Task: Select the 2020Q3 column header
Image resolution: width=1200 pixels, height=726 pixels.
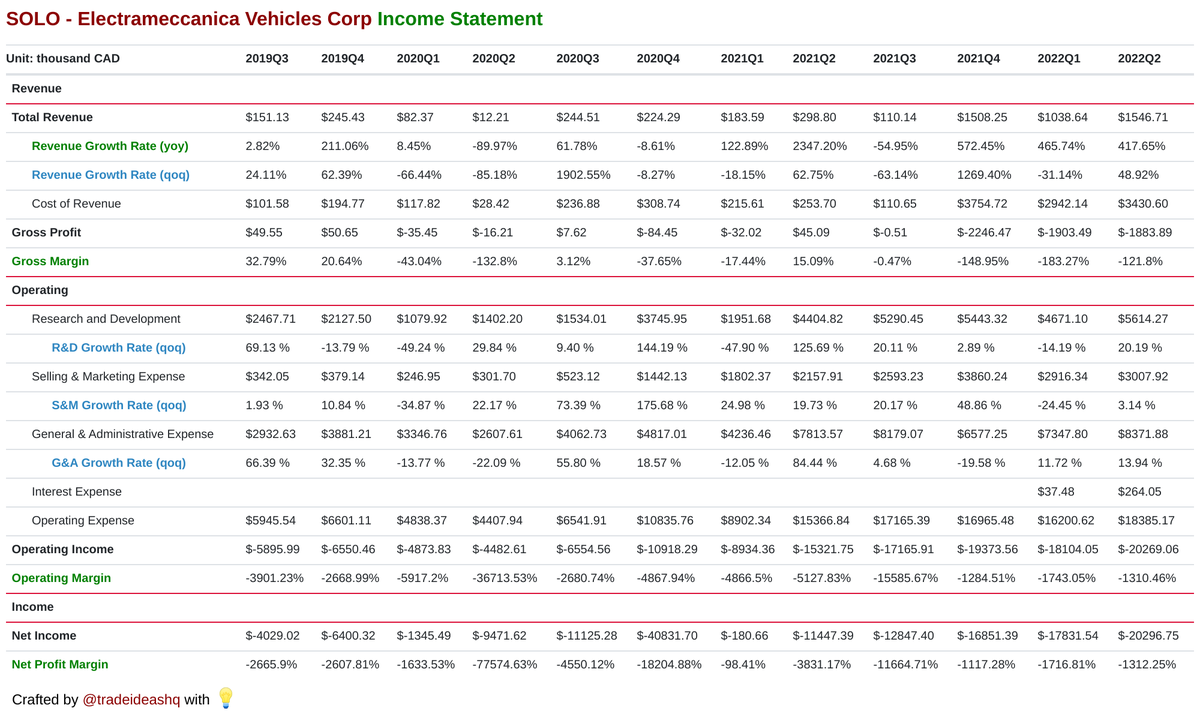Action: click(x=578, y=59)
